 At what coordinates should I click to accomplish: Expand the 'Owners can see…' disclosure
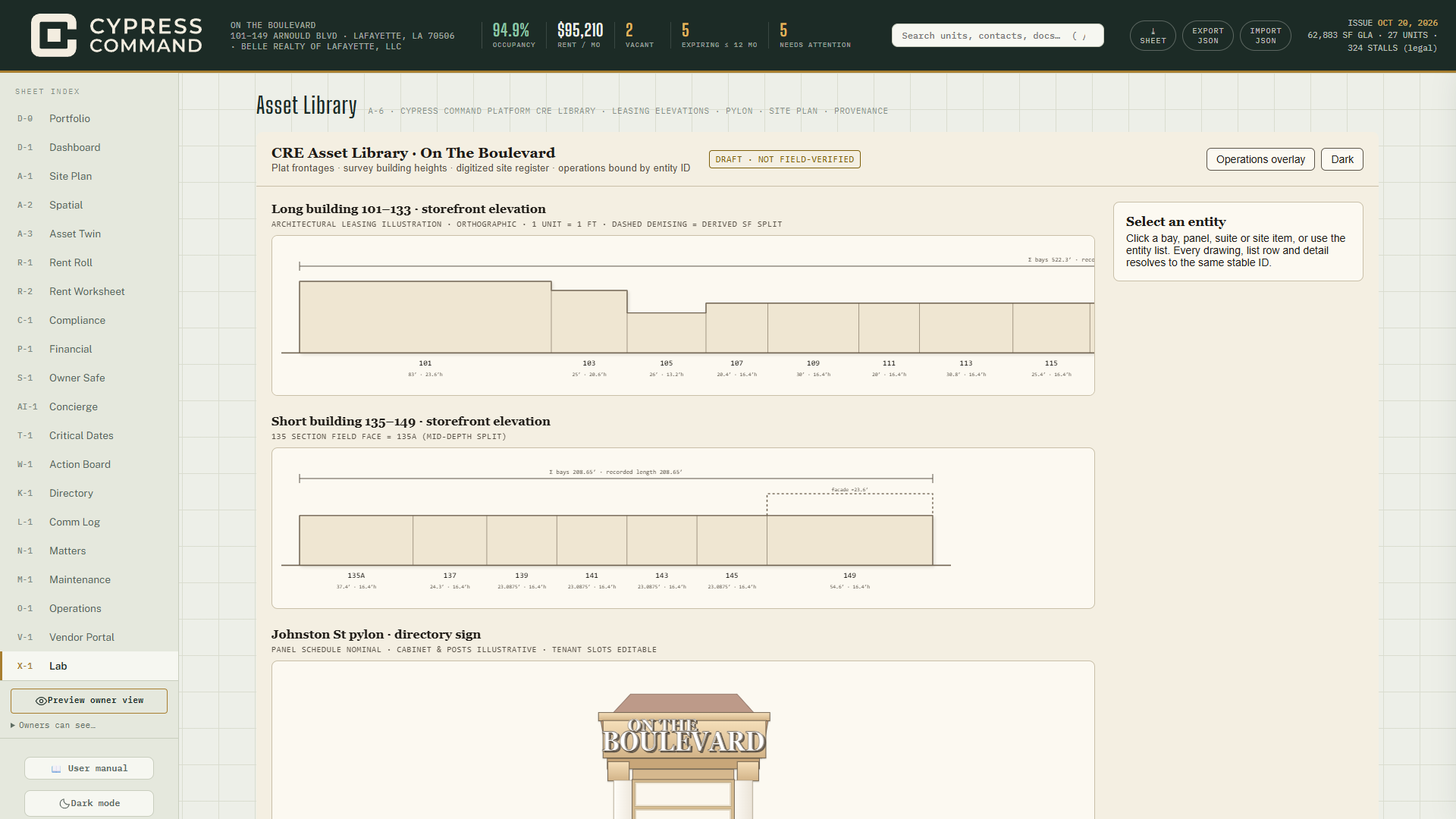(53, 726)
